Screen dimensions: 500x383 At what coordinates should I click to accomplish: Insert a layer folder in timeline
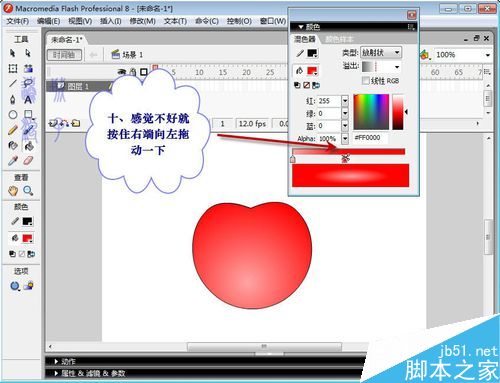click(76, 123)
